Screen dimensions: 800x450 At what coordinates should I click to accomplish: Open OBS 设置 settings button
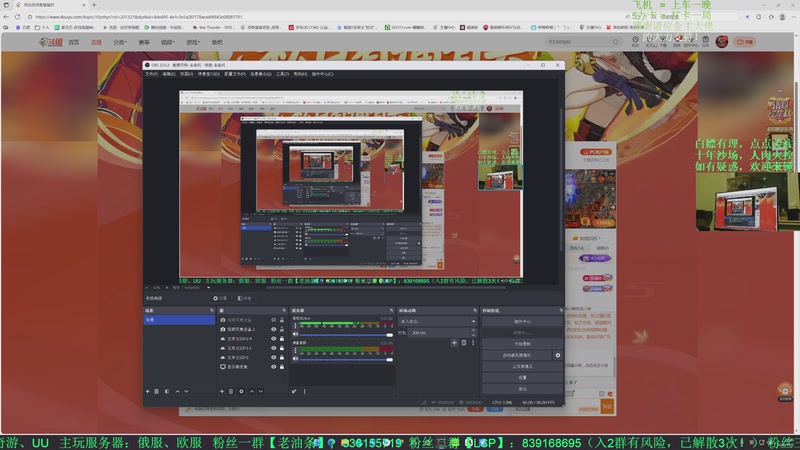click(522, 378)
